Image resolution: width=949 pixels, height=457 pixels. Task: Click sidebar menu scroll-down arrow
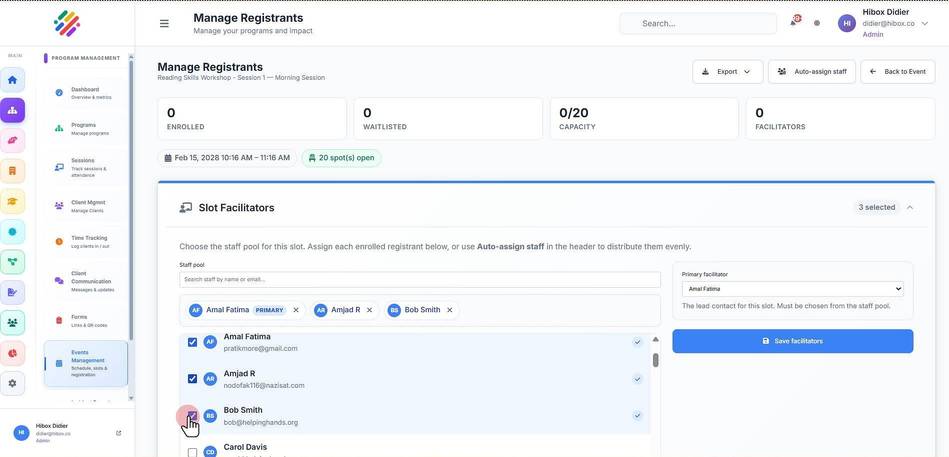click(x=132, y=398)
